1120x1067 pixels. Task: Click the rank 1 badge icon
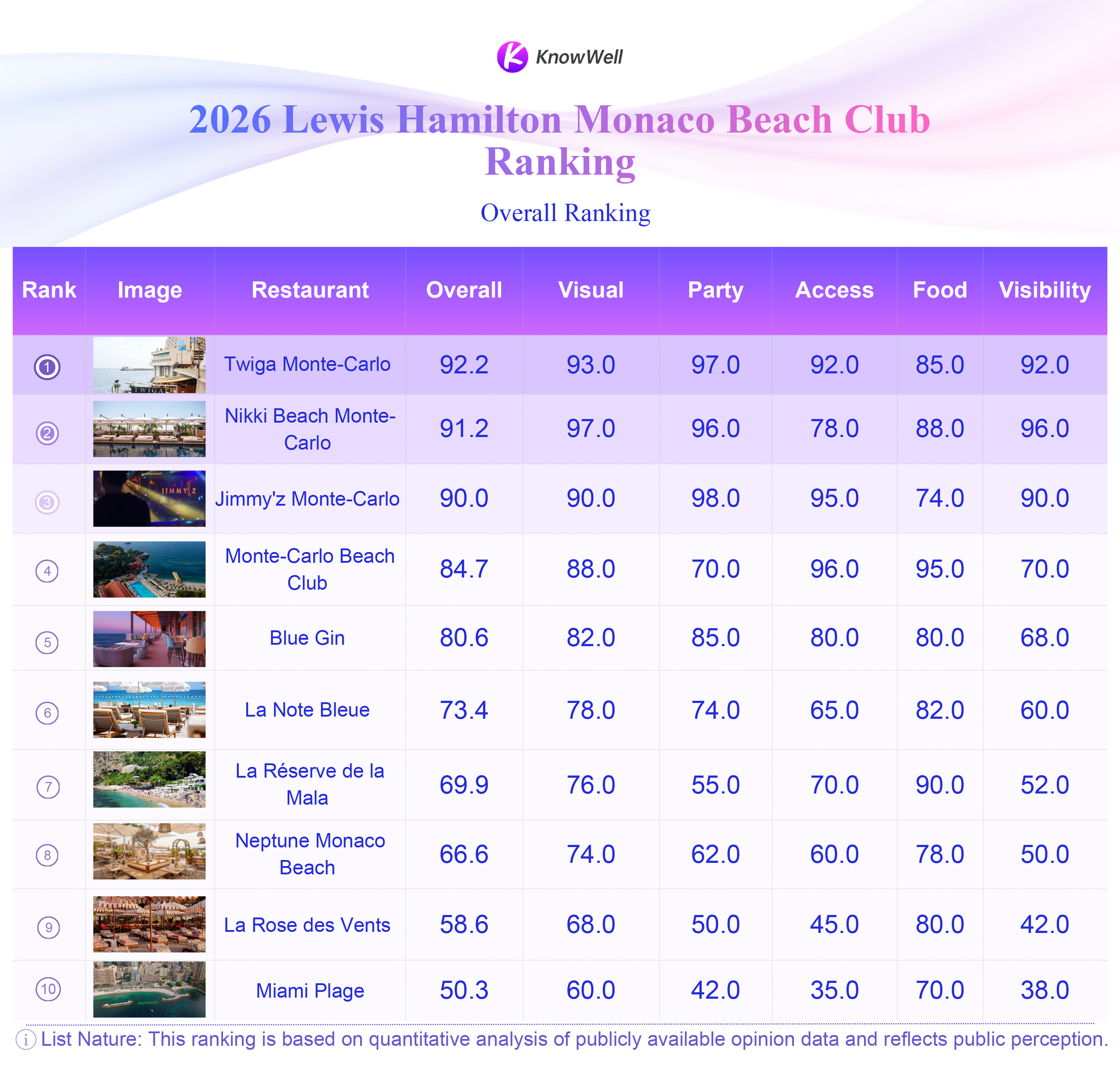(47, 367)
